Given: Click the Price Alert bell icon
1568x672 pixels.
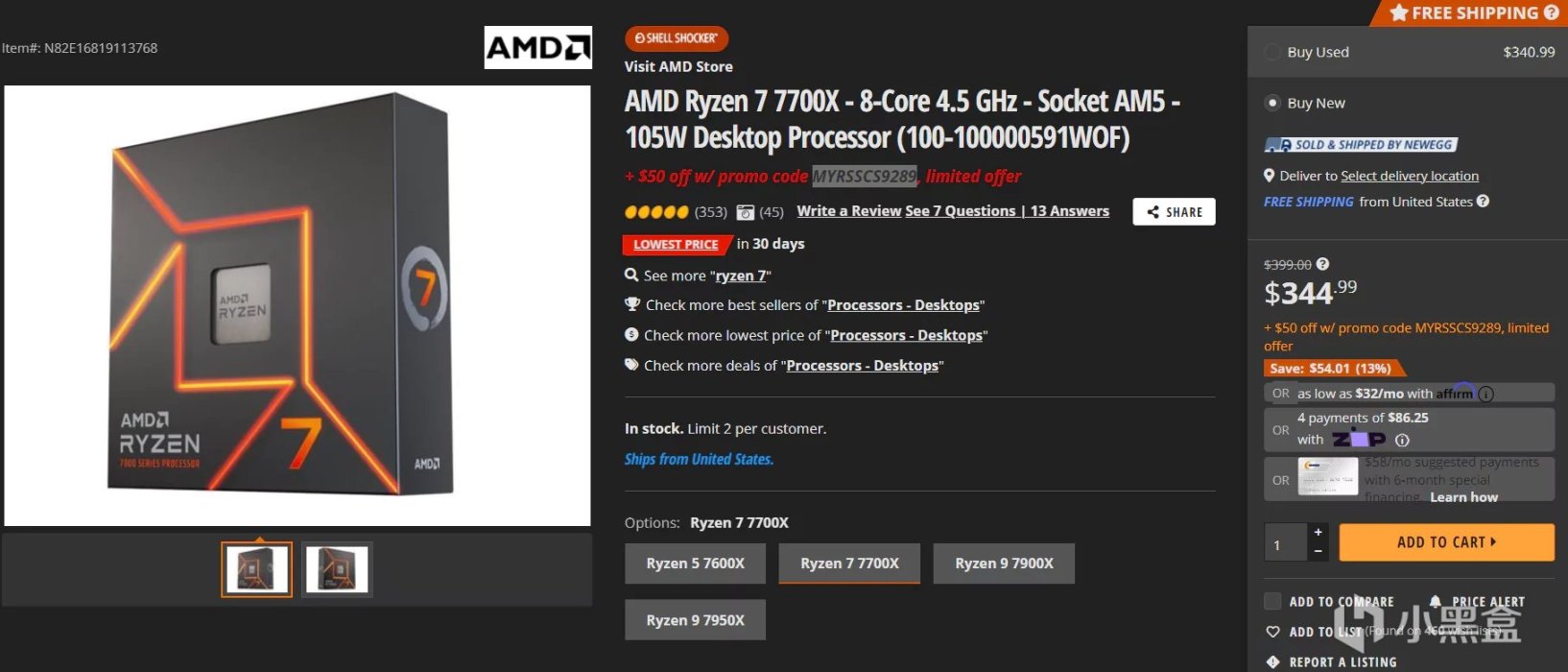Looking at the screenshot, I should [x=1436, y=602].
